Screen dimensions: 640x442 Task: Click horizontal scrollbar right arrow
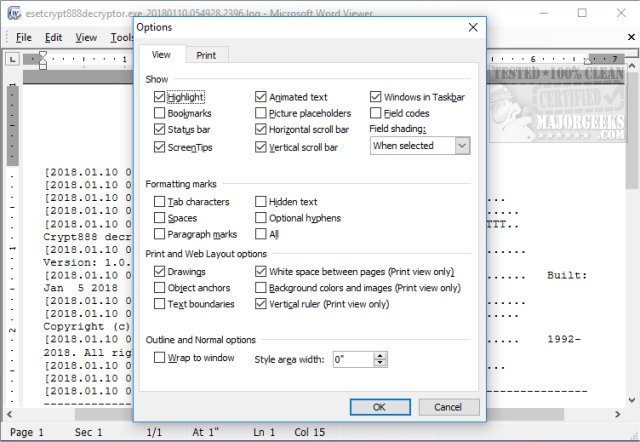pyautogui.click(x=618, y=414)
